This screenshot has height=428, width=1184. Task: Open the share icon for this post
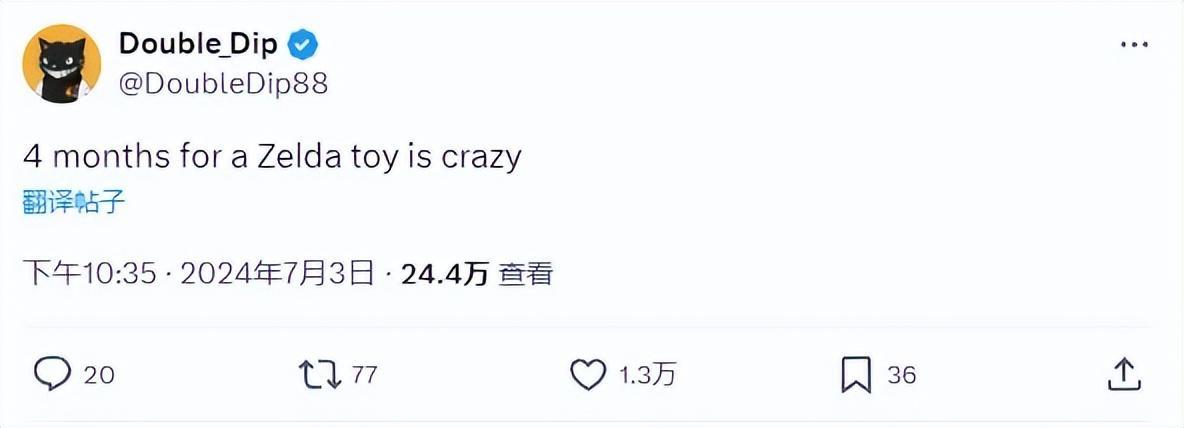click(1125, 374)
